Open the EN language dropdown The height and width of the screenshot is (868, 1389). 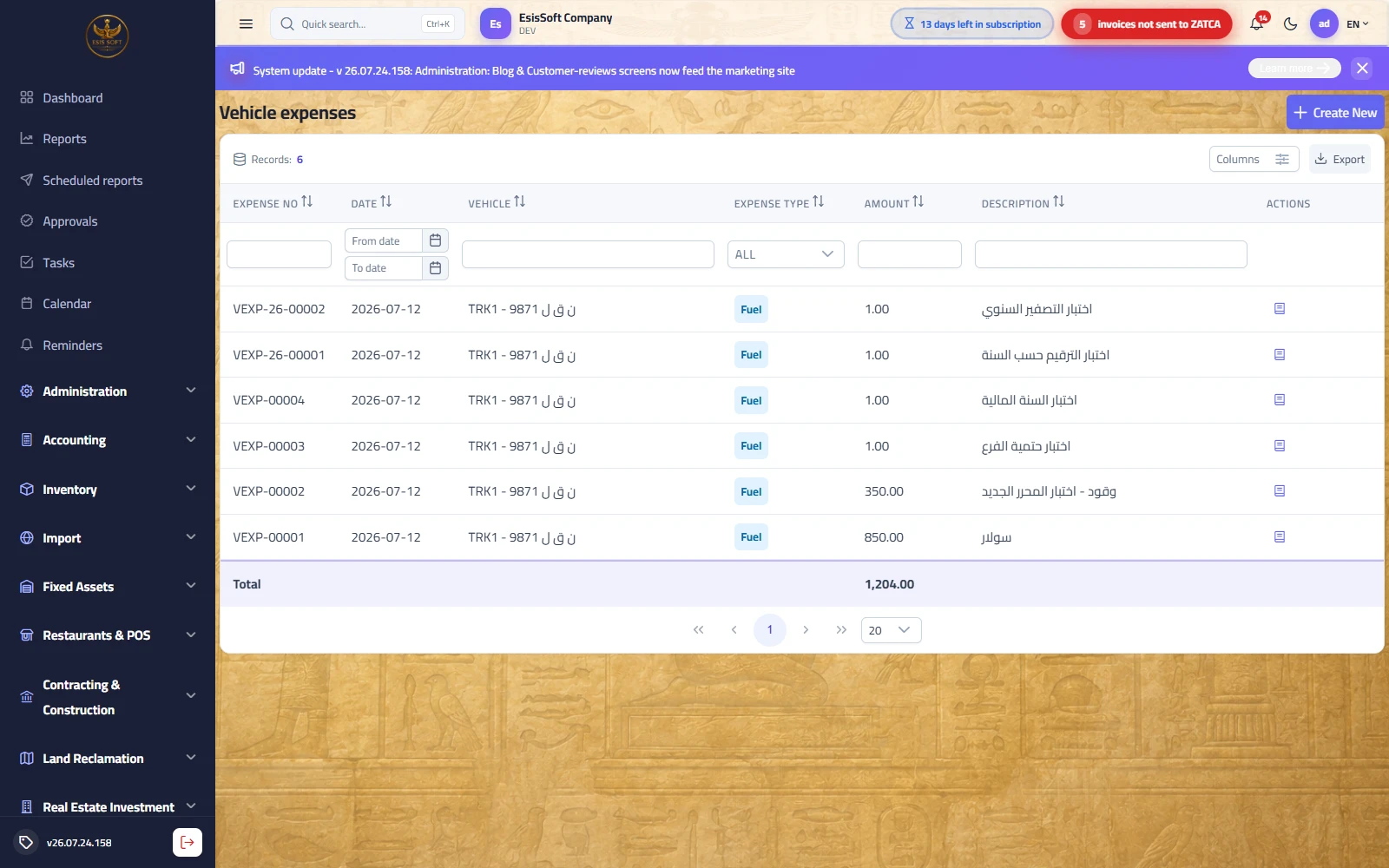(x=1357, y=24)
